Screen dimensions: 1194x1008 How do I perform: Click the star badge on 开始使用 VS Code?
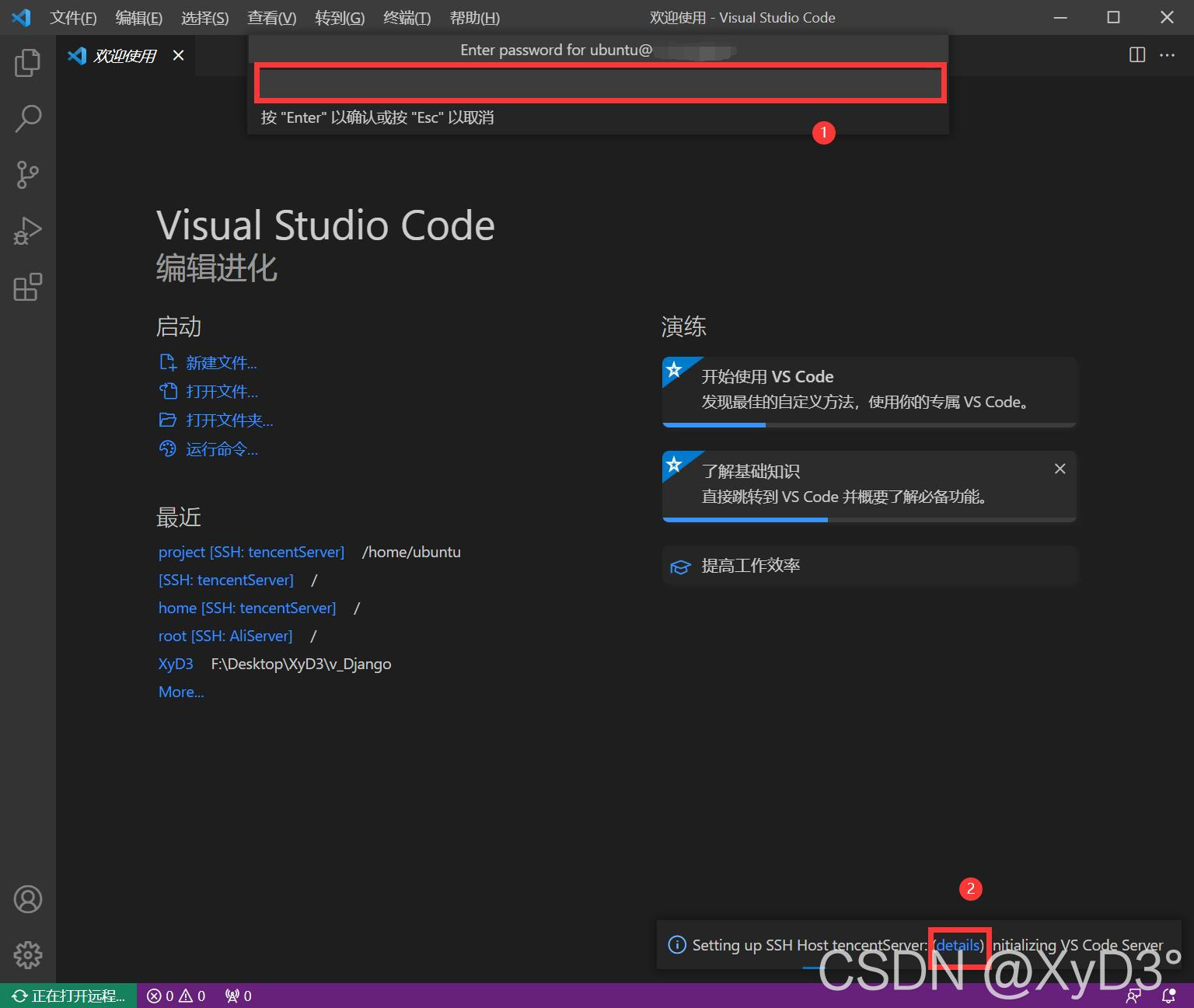[x=675, y=369]
